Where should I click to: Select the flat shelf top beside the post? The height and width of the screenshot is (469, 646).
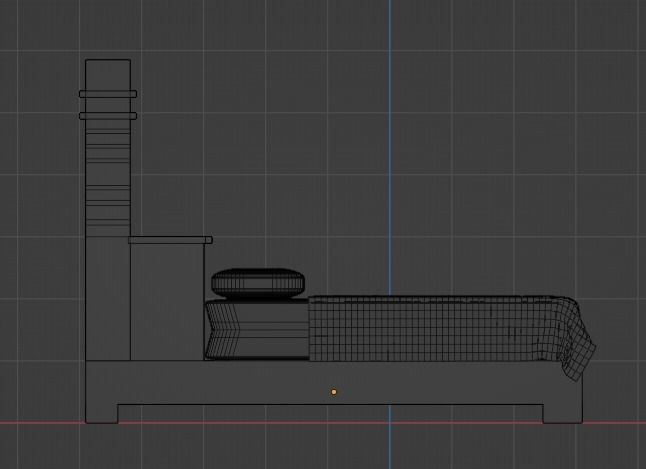pyautogui.click(x=170, y=240)
